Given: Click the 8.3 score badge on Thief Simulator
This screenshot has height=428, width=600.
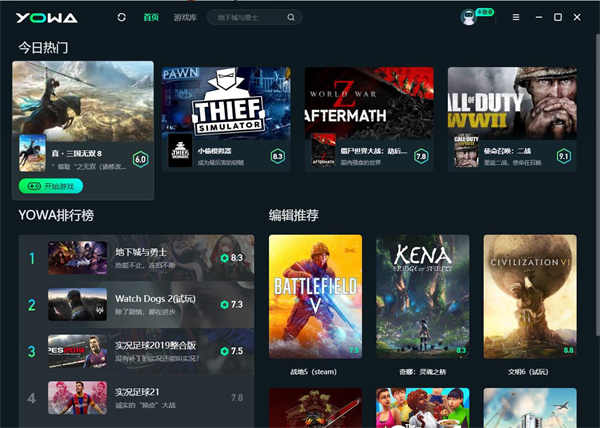Looking at the screenshot, I should [277, 156].
